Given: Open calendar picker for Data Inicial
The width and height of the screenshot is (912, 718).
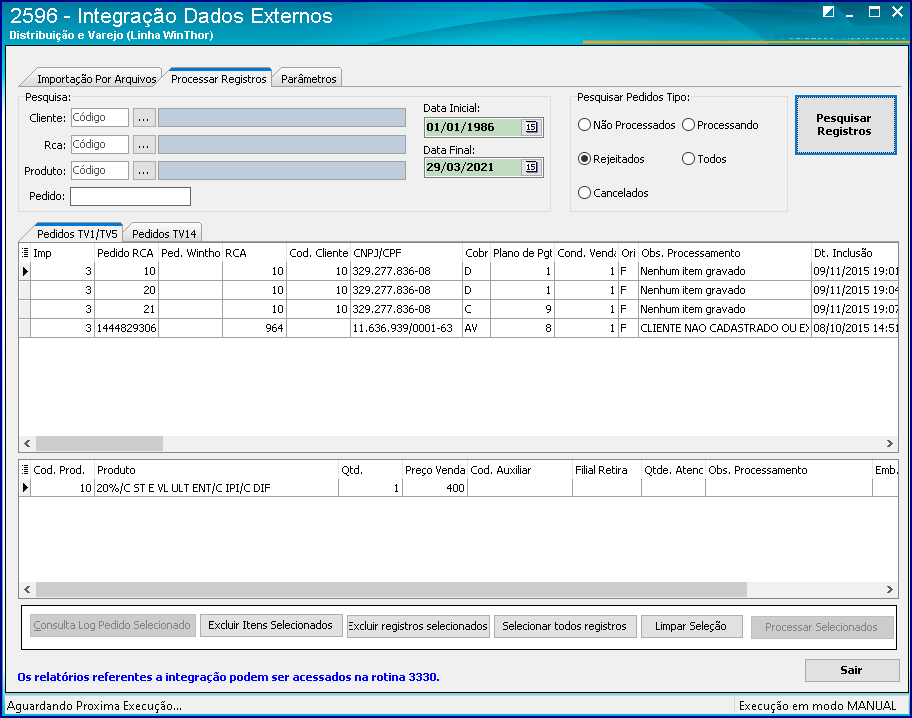Looking at the screenshot, I should [531, 127].
